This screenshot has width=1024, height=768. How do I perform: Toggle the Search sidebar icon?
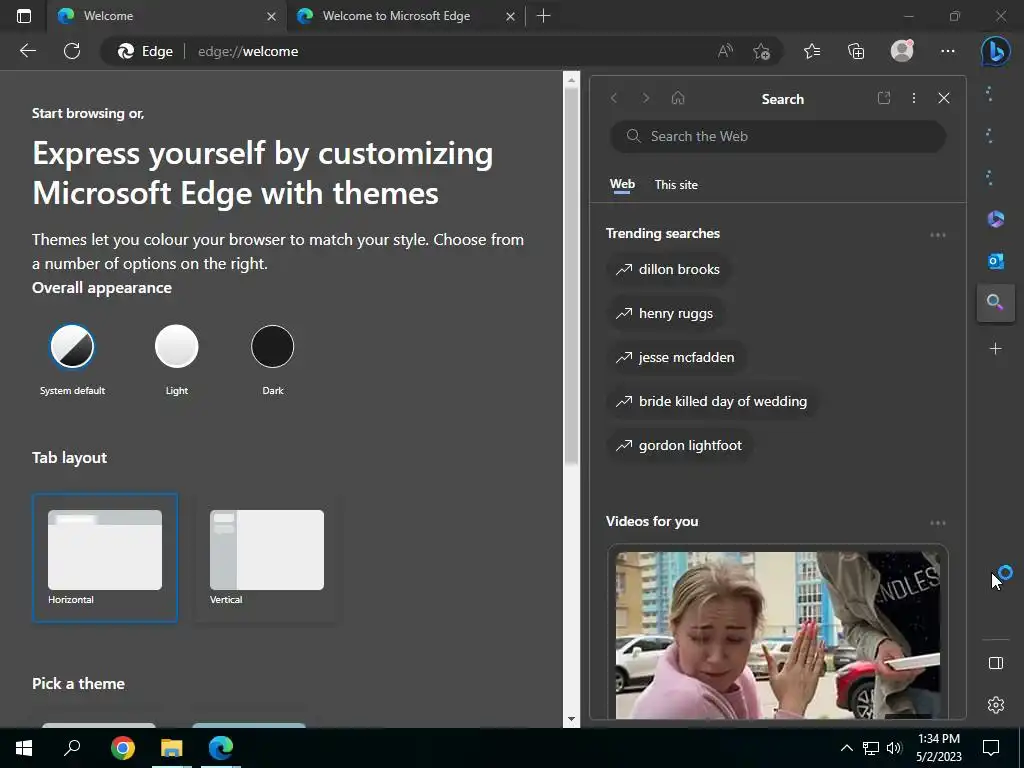pyautogui.click(x=995, y=303)
